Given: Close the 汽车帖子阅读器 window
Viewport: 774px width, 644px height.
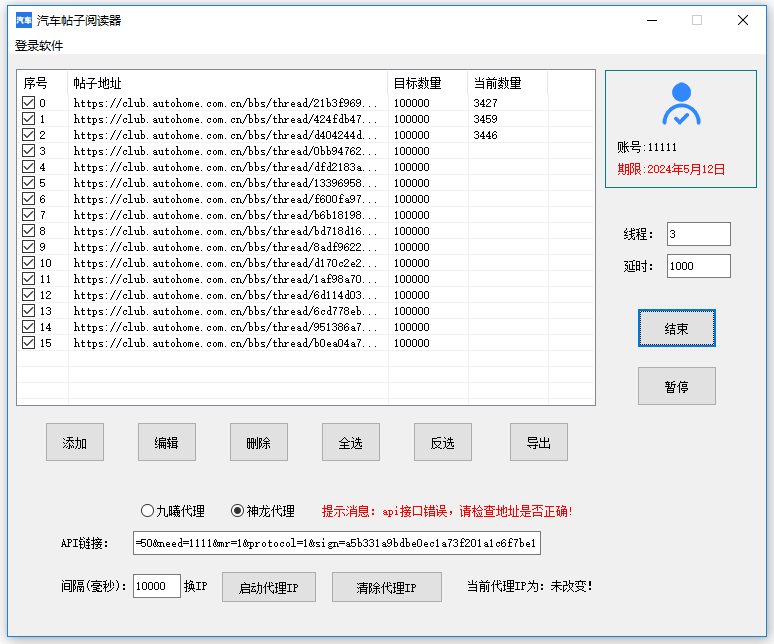Looking at the screenshot, I should [x=742, y=20].
